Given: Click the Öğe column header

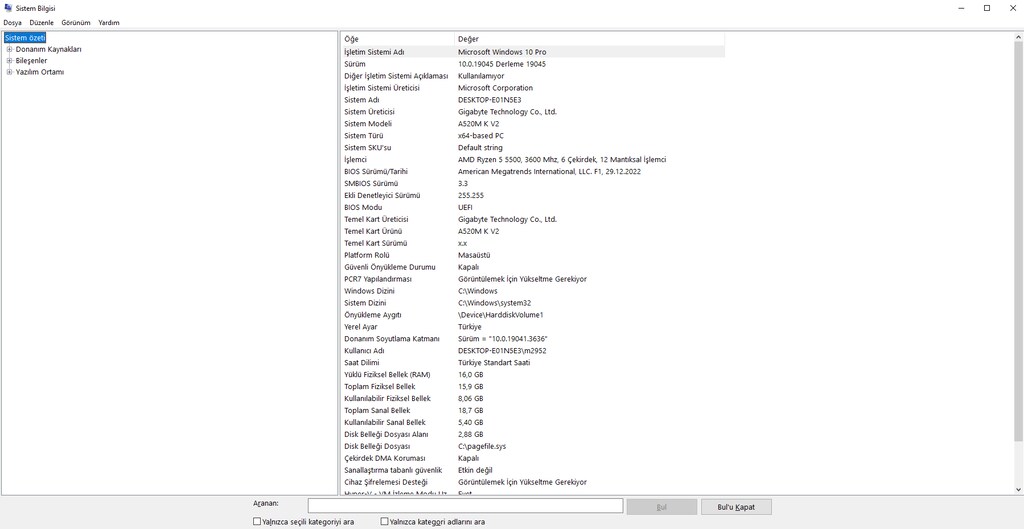Looking at the screenshot, I should pos(397,39).
